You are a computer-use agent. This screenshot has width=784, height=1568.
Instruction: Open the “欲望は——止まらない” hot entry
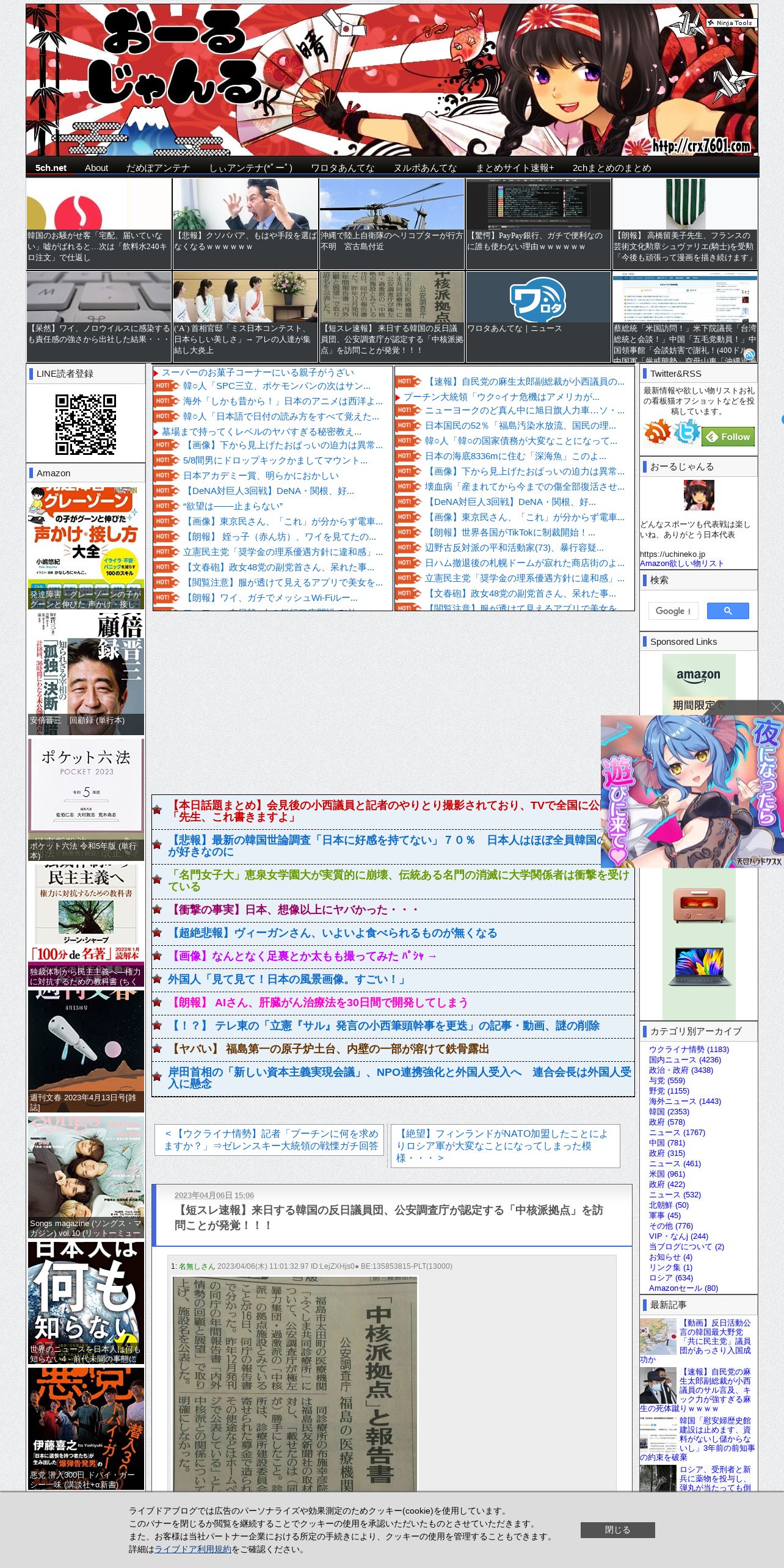[233, 506]
